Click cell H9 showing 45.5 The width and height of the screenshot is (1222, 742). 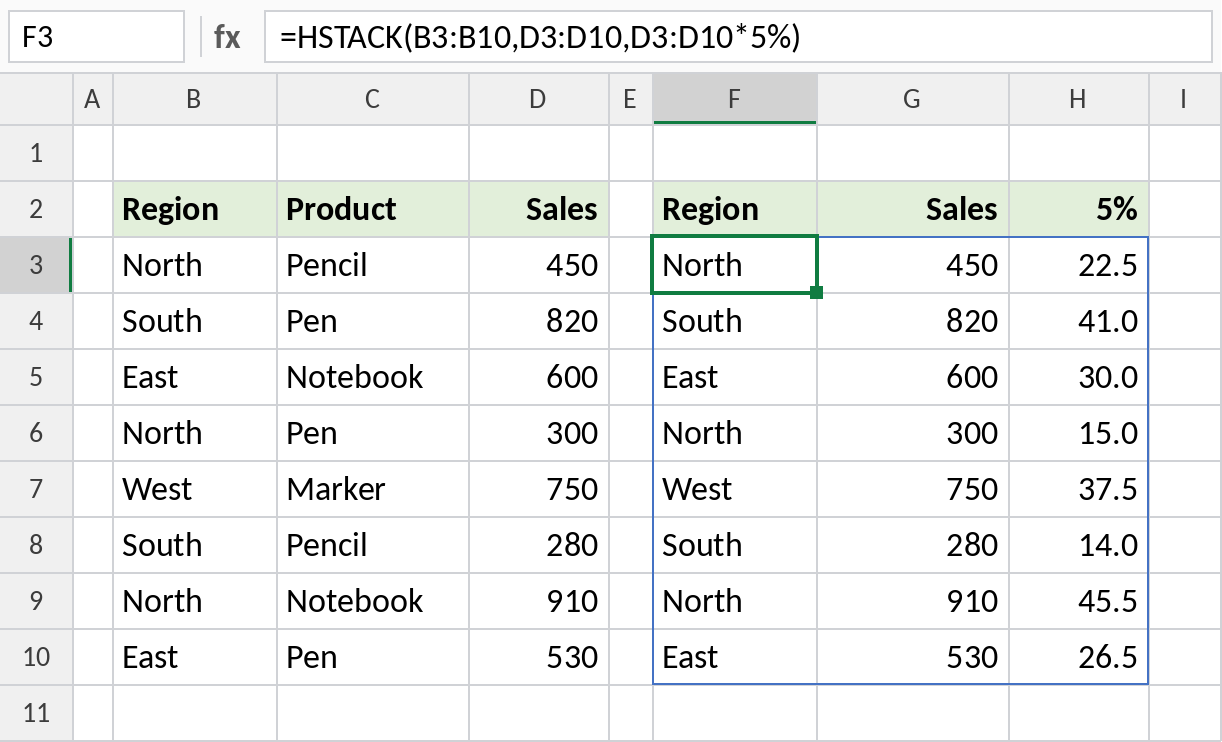pos(1079,601)
